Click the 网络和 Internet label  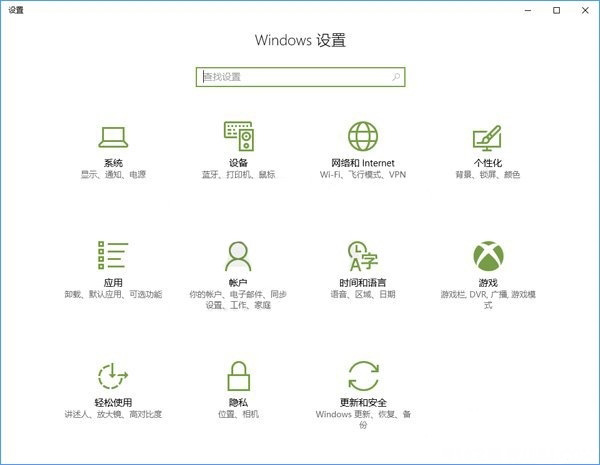363,163
